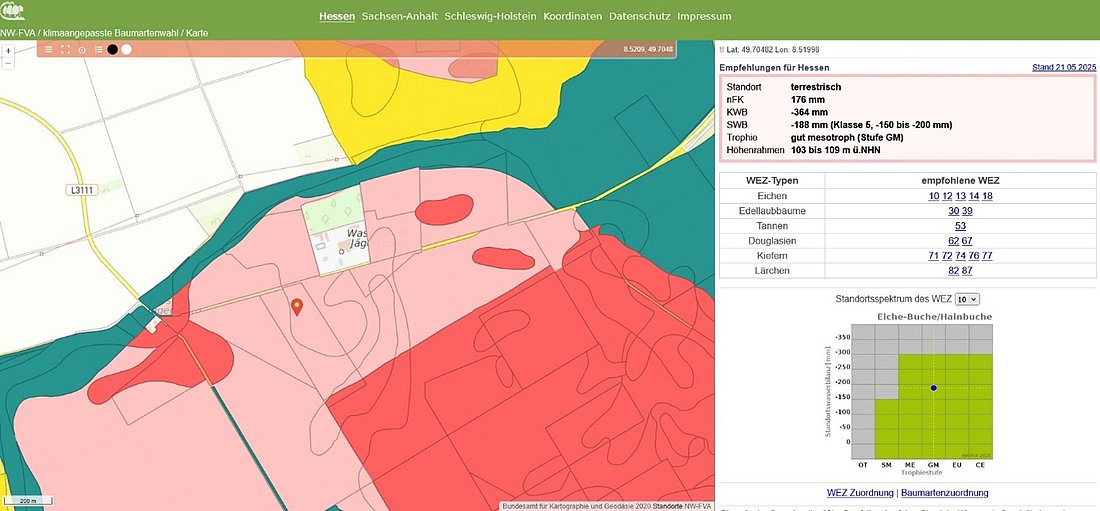Screen dimensions: 1100x511
Task: Expand the Standortsspektrum WEZ dropdown
Action: point(967,299)
